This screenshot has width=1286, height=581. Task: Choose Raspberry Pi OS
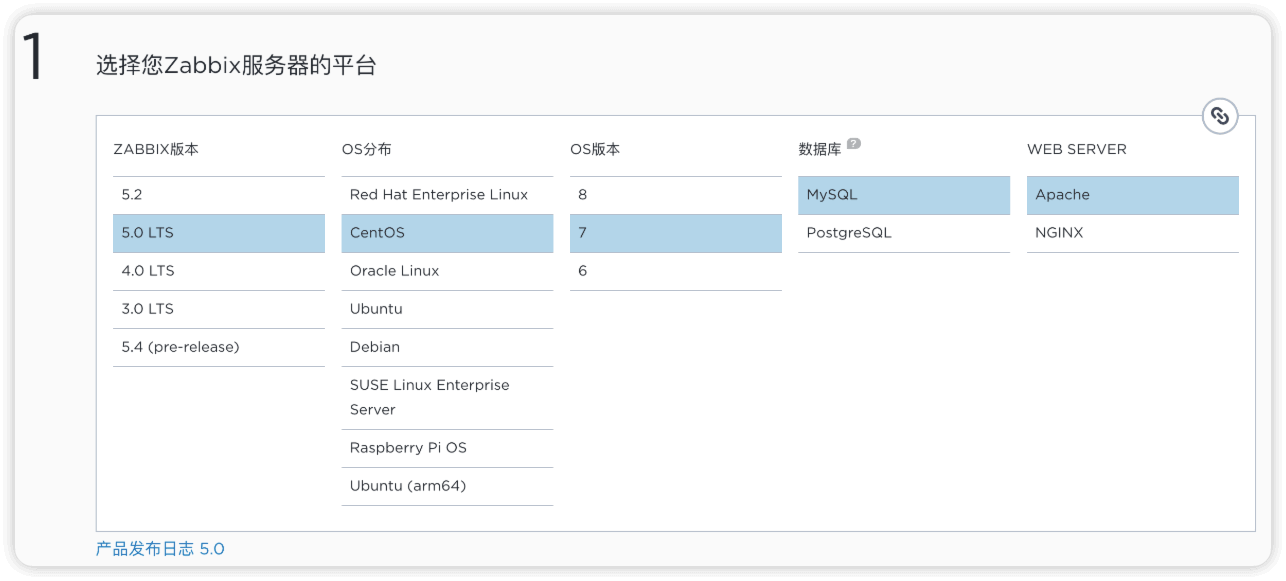[447, 448]
